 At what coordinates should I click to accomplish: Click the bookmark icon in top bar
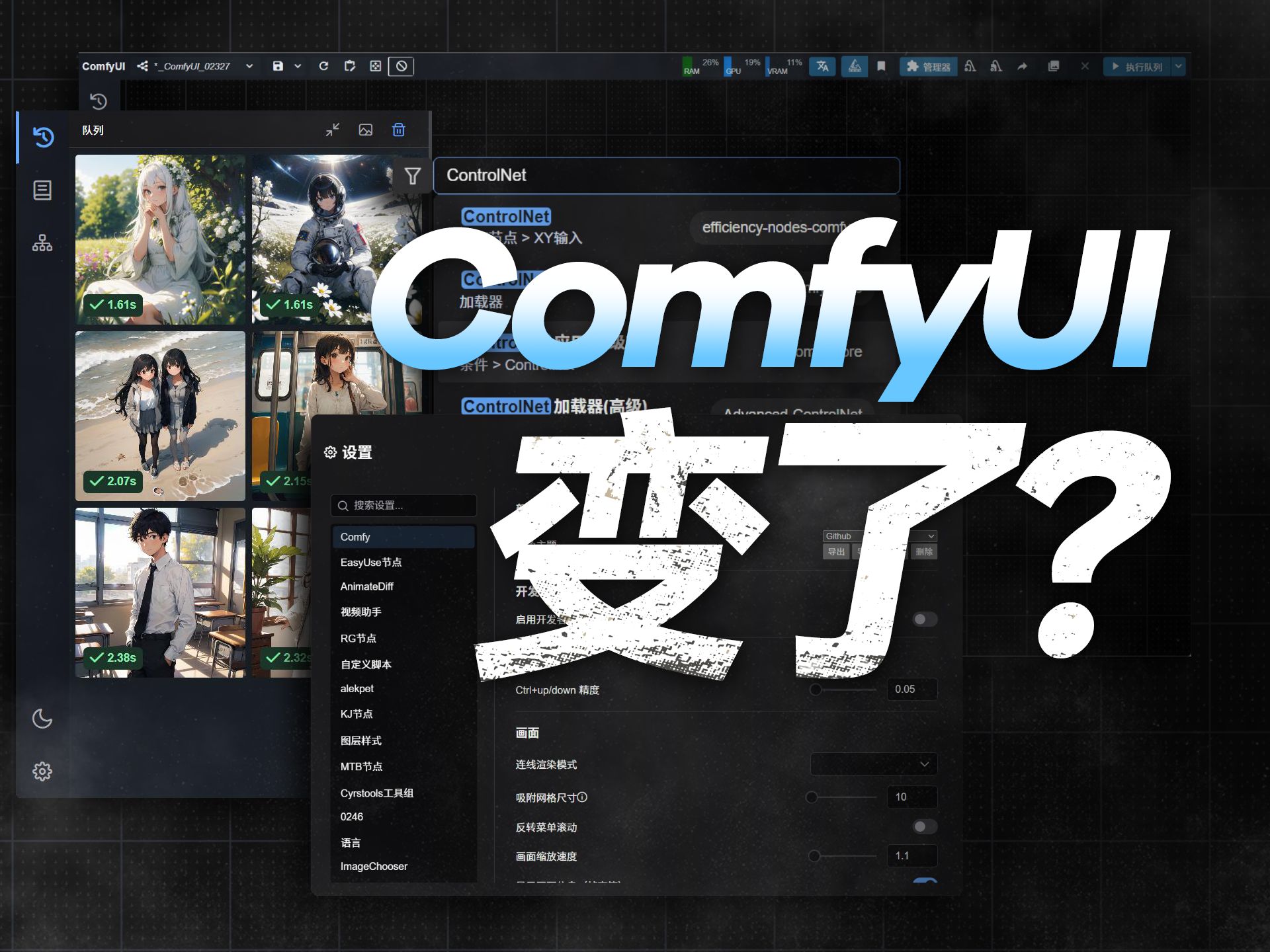click(x=881, y=66)
